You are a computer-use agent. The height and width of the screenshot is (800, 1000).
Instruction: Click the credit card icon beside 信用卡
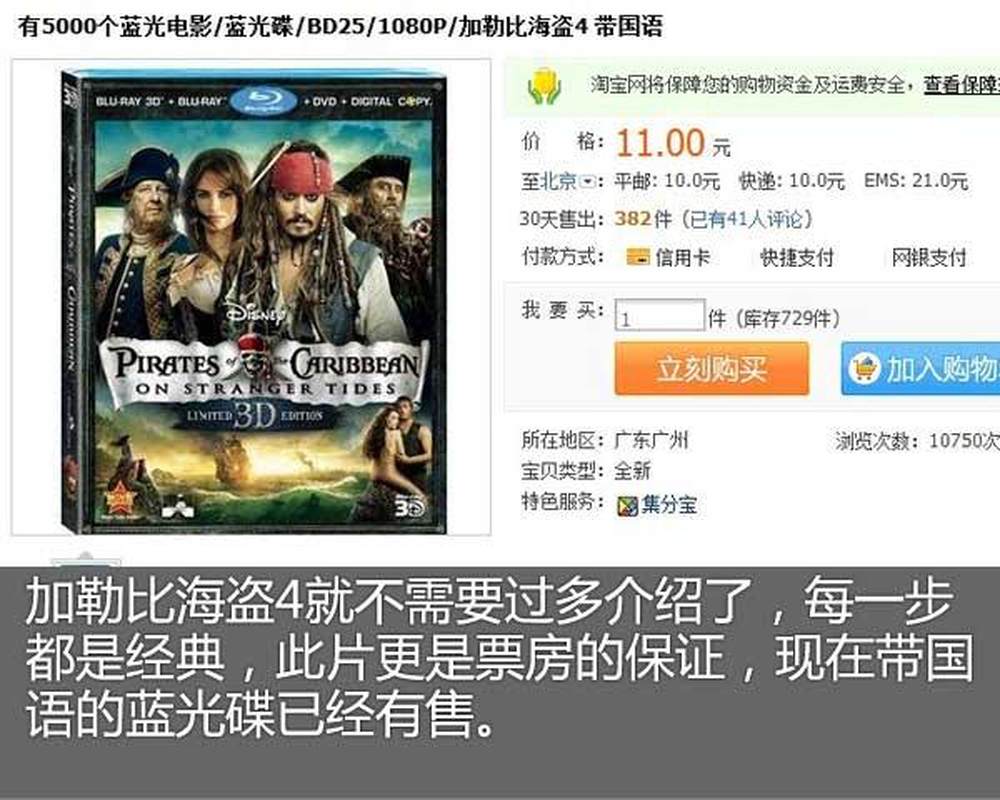(638, 257)
